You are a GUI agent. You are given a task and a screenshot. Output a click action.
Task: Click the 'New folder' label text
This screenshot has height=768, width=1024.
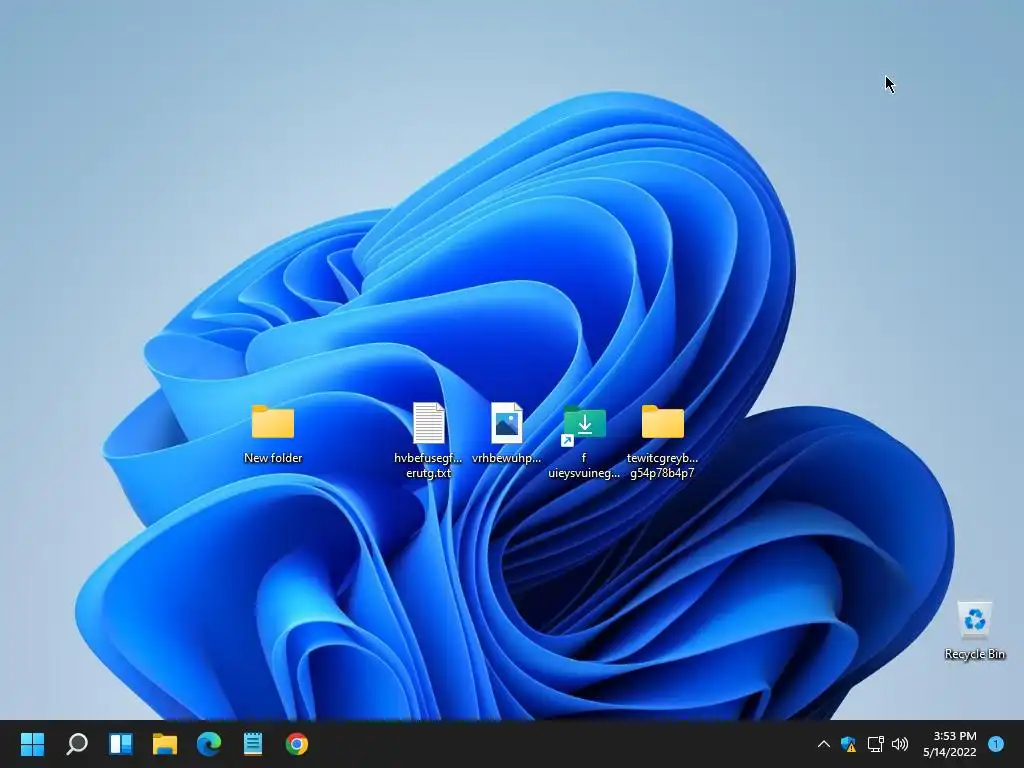273,458
